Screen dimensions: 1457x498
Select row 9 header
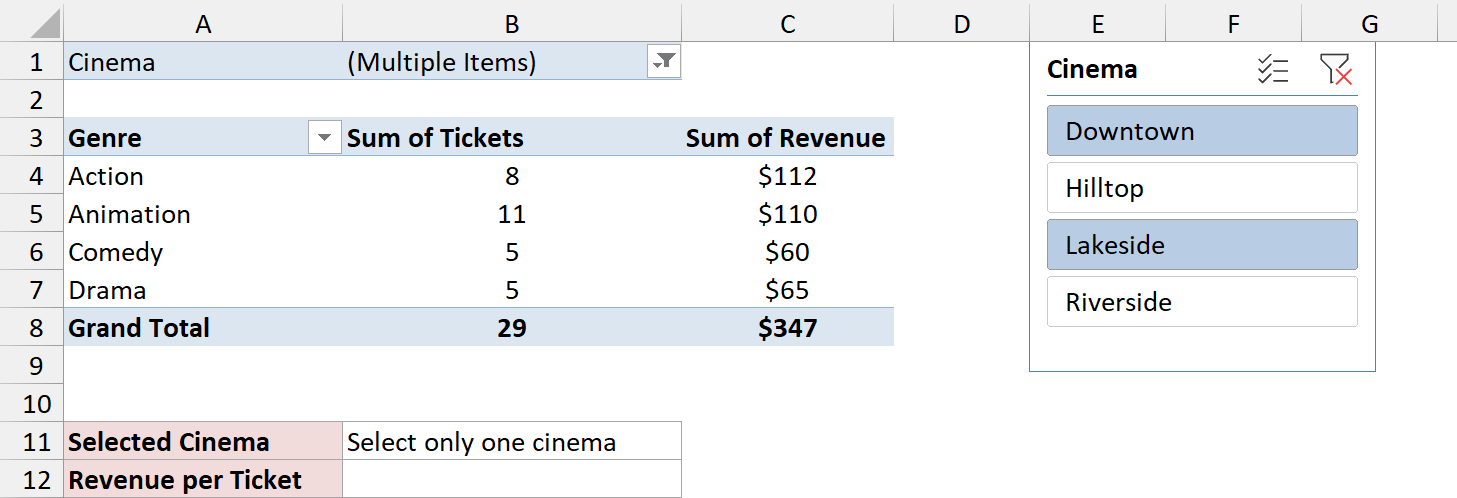(32, 366)
